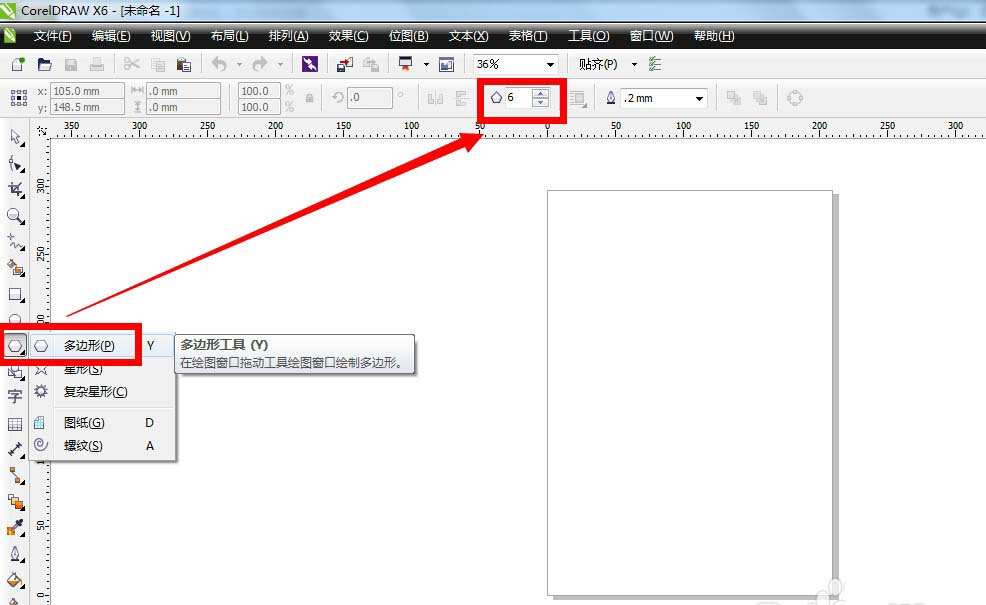Image resolution: width=986 pixels, height=605 pixels.
Task: Select the Connector tool
Action: (x=16, y=476)
